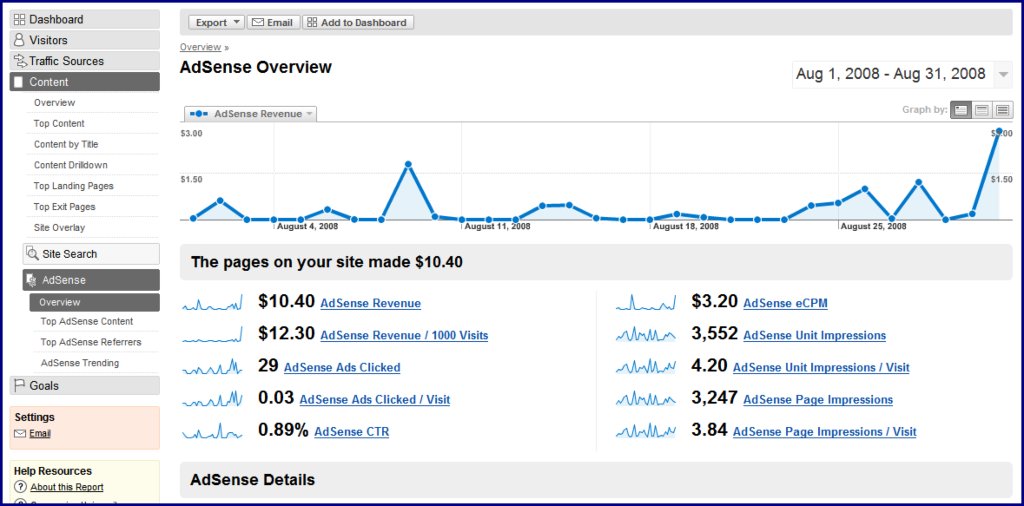This screenshot has height=506, width=1024.
Task: Open AdSense eCPM link
Action: [x=786, y=304]
